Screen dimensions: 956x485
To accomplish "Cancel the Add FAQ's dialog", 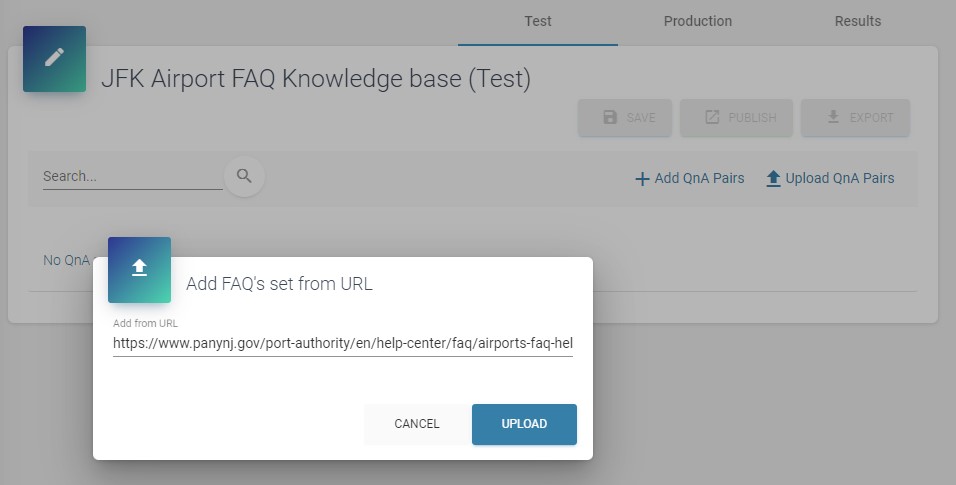I will tap(417, 424).
